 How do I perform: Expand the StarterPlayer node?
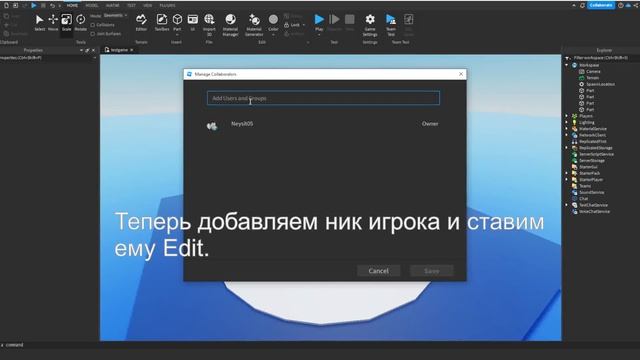click(567, 180)
